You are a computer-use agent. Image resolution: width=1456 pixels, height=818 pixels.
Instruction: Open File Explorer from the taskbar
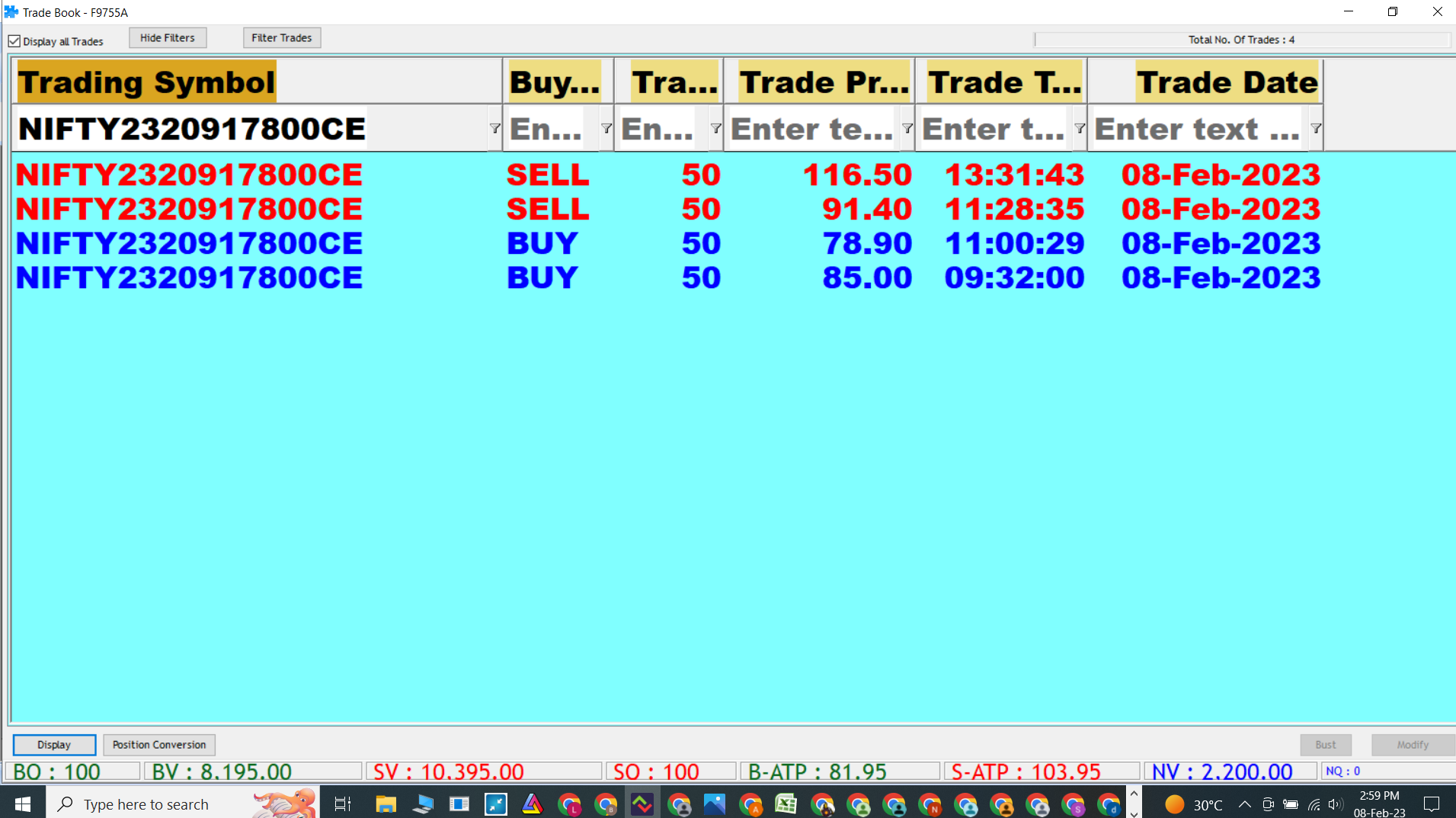point(386,804)
